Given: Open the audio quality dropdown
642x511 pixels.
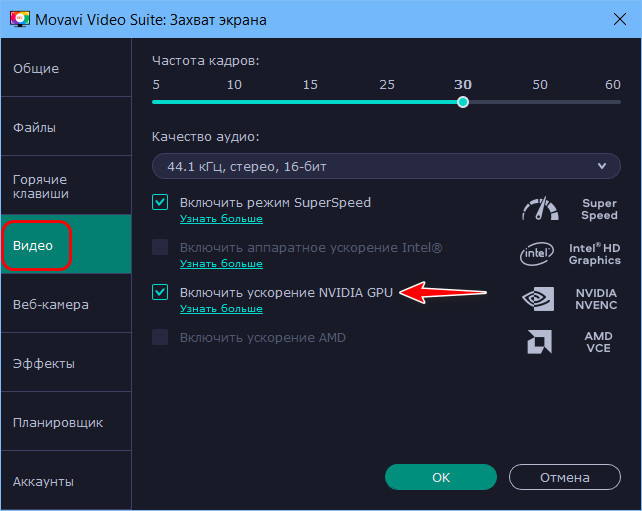Looking at the screenshot, I should pyautogui.click(x=386, y=166).
